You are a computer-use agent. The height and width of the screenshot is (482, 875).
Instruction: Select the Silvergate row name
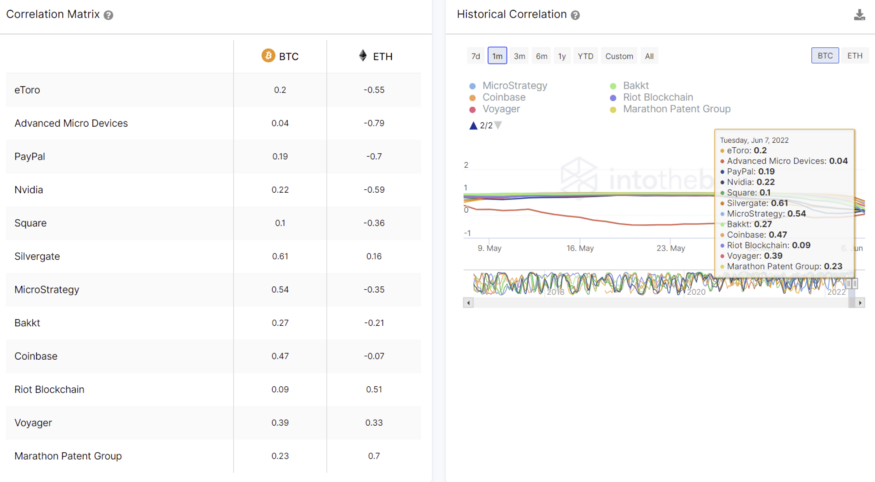pyautogui.click(x=37, y=256)
